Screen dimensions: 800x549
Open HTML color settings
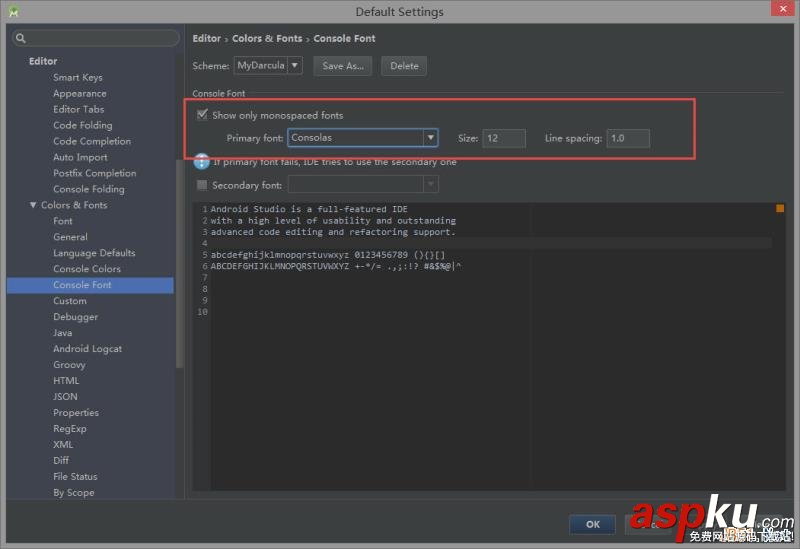point(66,381)
